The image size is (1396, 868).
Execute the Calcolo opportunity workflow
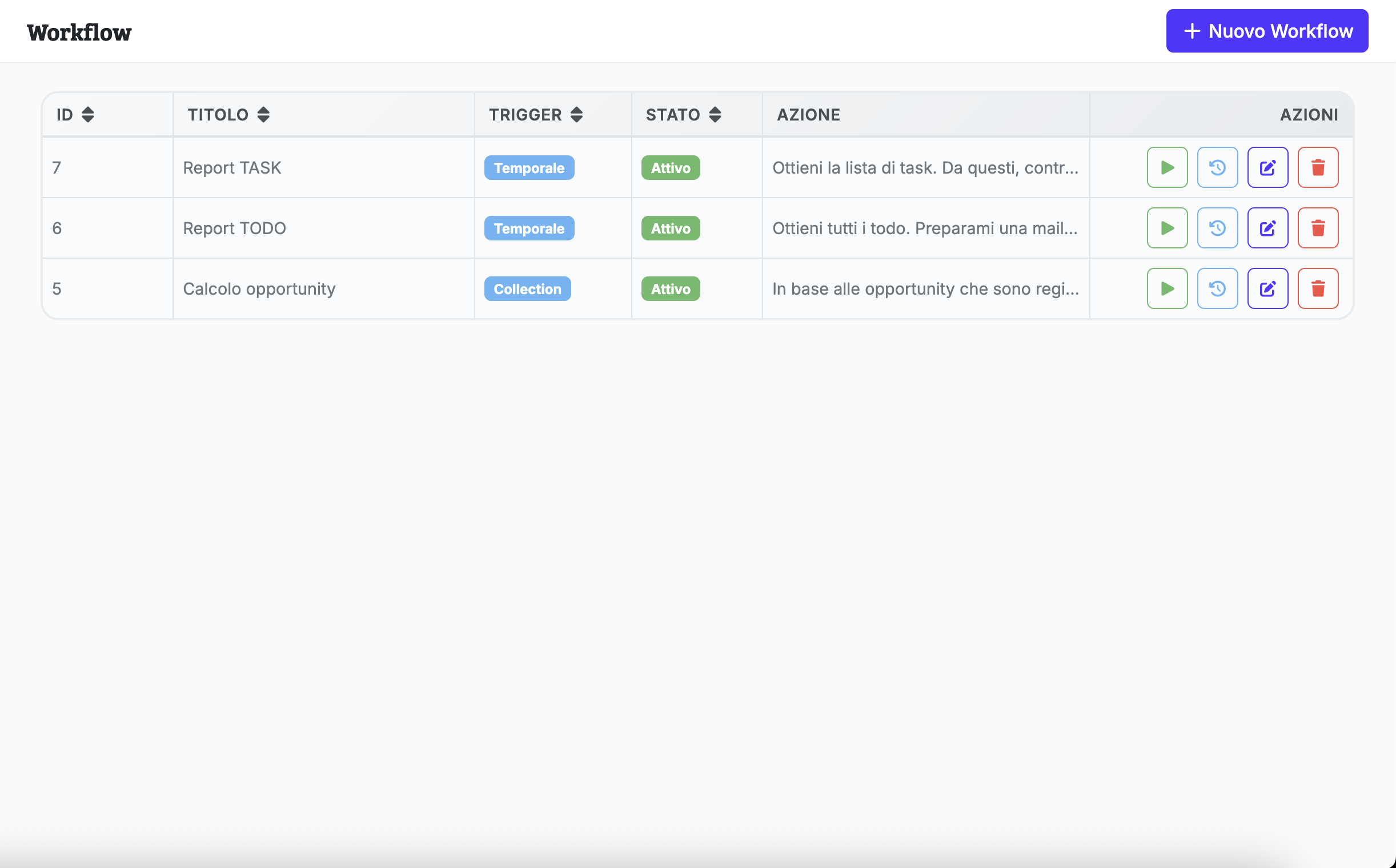(x=1167, y=288)
